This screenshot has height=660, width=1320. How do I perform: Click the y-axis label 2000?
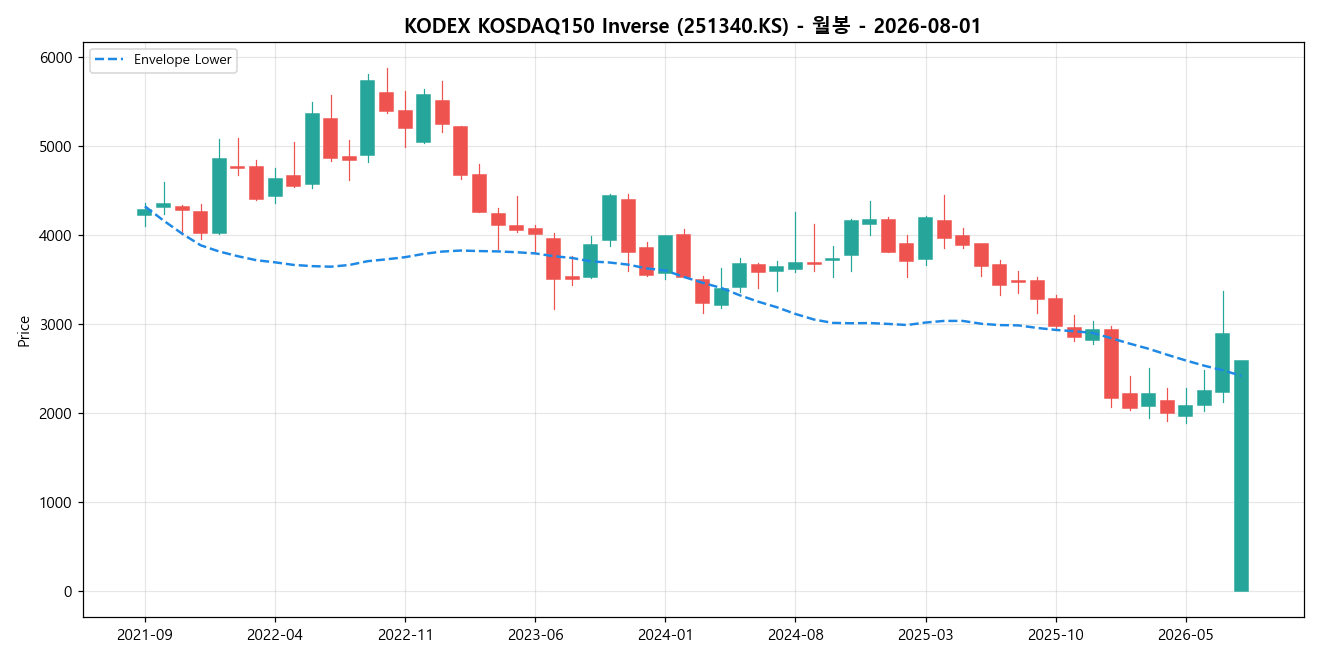(x=56, y=414)
